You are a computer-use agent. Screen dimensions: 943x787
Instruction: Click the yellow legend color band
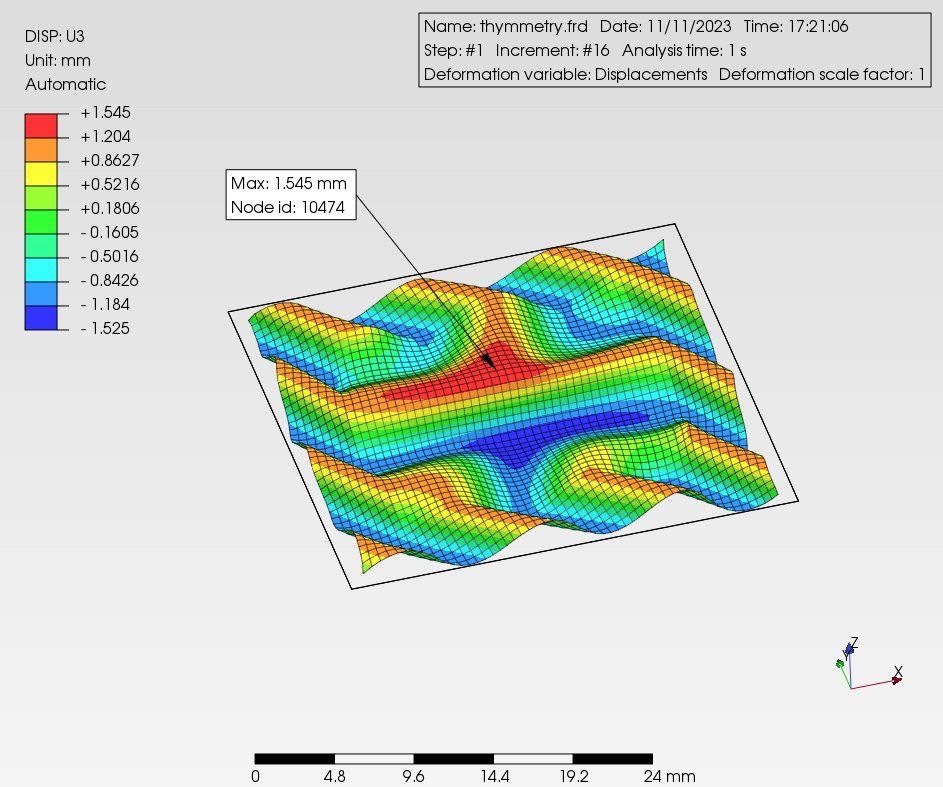(x=41, y=173)
